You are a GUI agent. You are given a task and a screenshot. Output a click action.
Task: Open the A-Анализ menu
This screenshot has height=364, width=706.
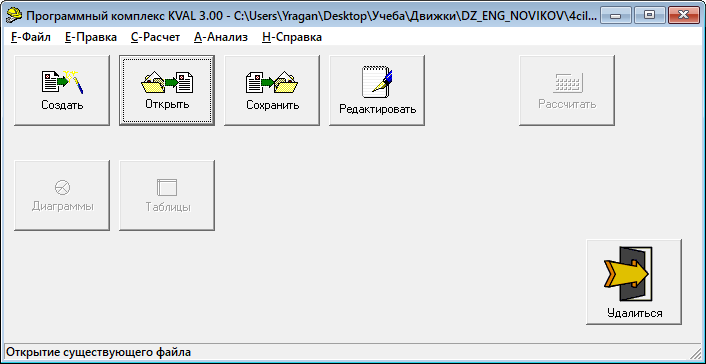(x=221, y=37)
